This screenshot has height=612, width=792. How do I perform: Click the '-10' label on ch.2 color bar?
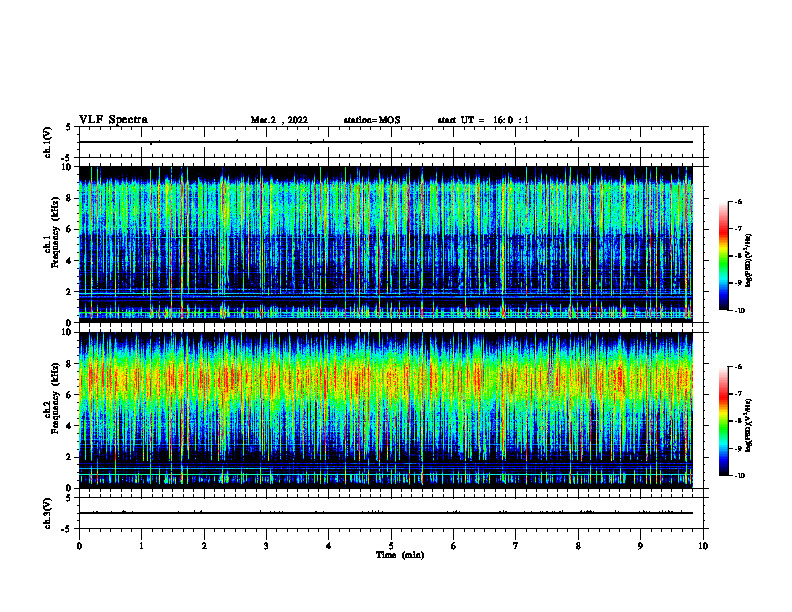pyautogui.click(x=739, y=476)
